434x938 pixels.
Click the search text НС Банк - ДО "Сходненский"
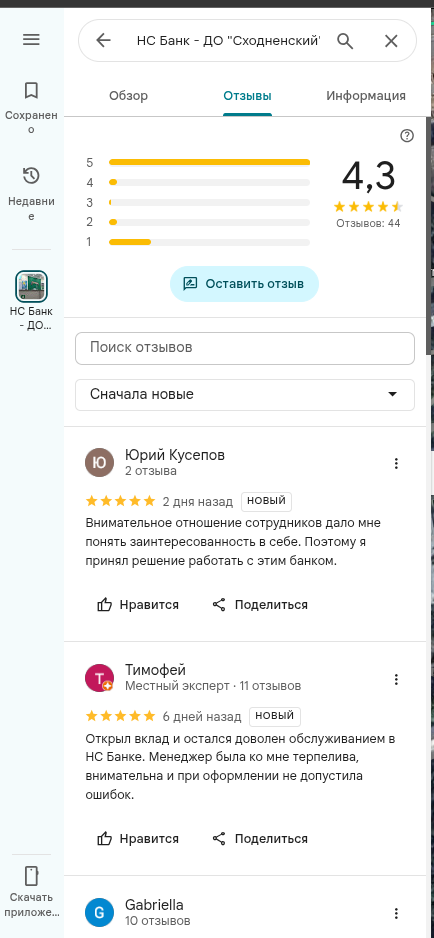[x=229, y=41]
